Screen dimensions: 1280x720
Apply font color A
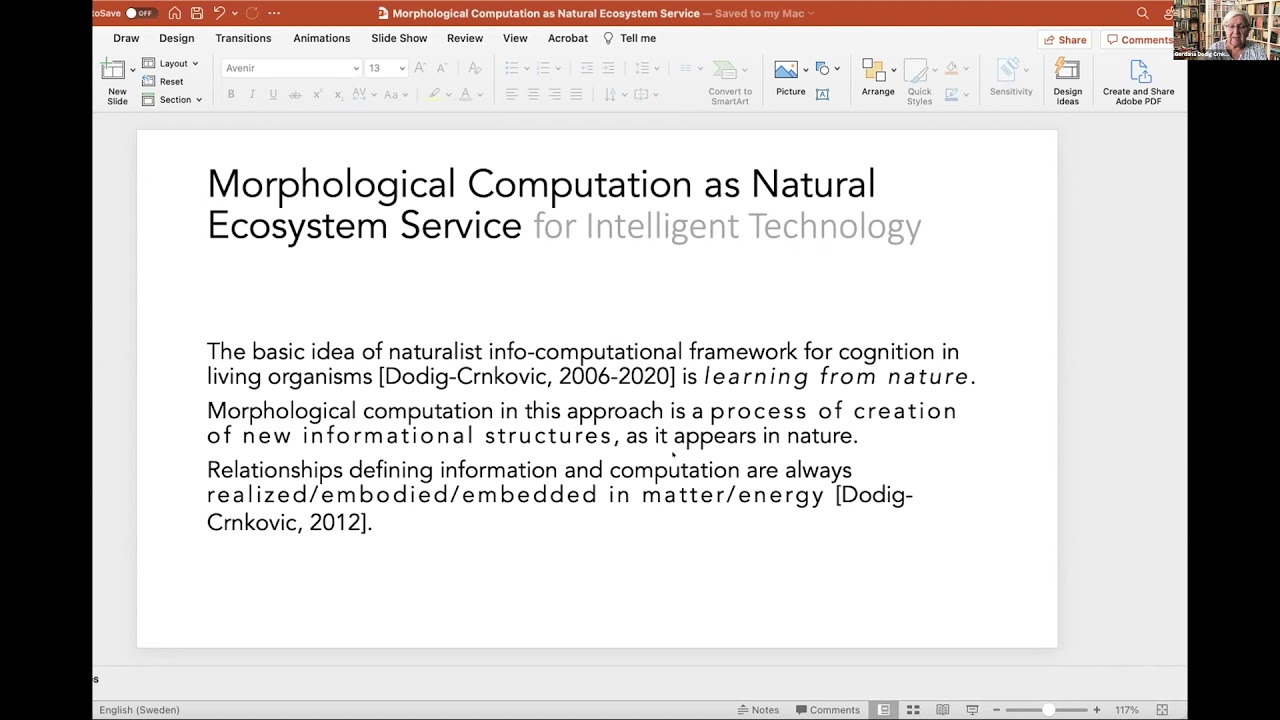tap(465, 94)
